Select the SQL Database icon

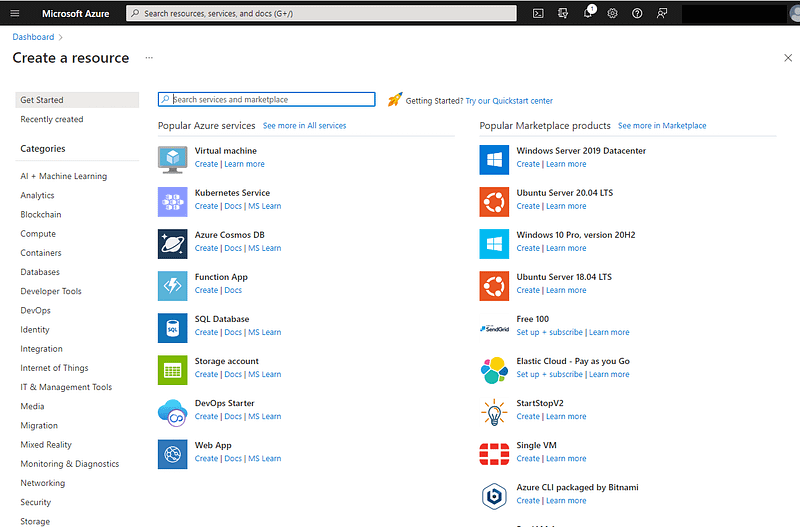tap(172, 328)
